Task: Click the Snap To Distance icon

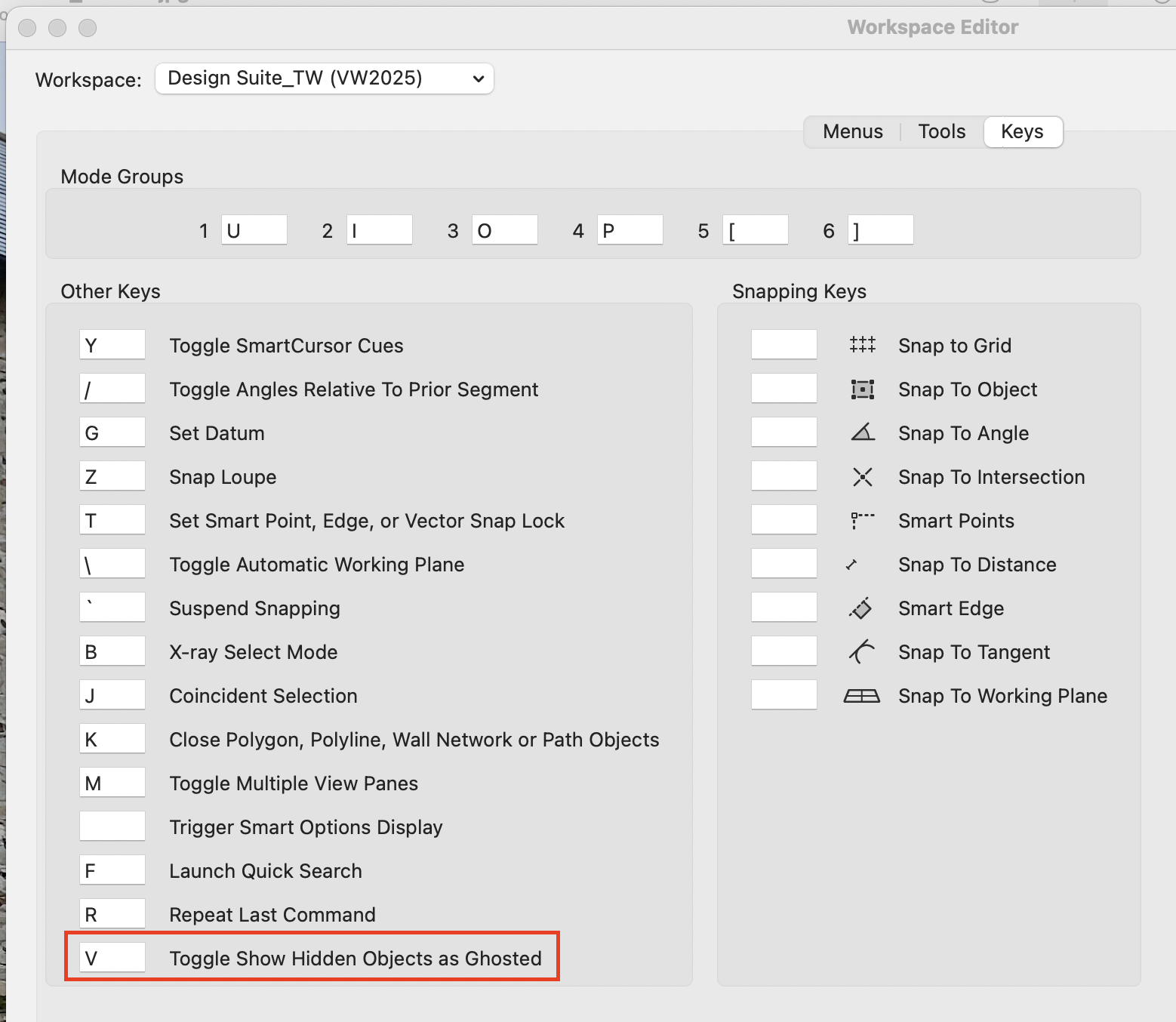Action: point(863,564)
